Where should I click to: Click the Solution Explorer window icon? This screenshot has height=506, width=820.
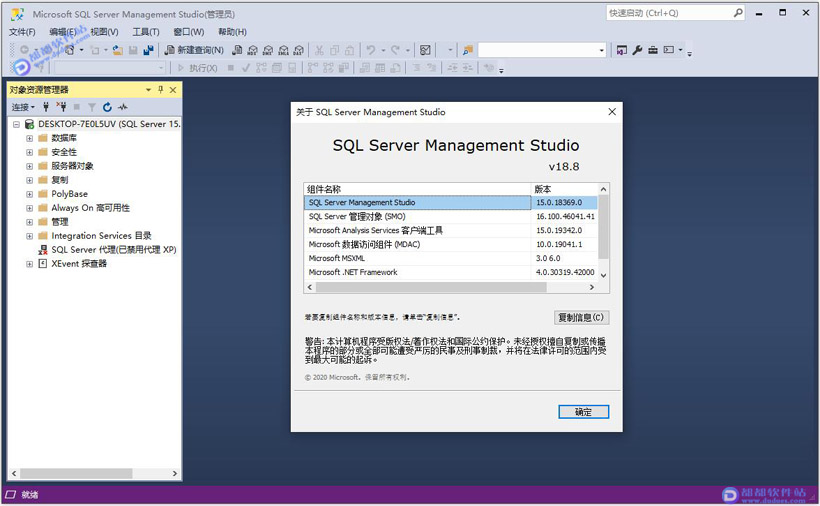pos(622,50)
